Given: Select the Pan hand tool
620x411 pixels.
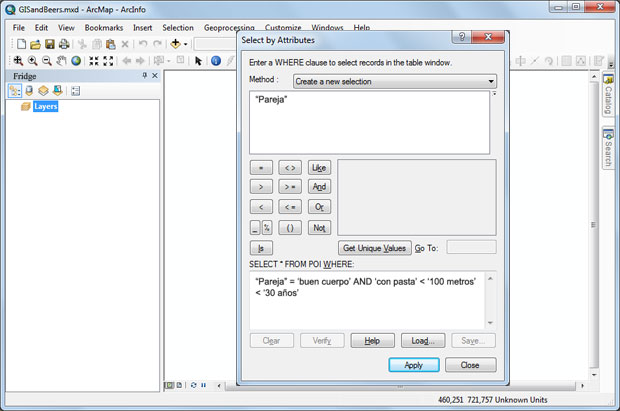Looking at the screenshot, I should pyautogui.click(x=61, y=61).
